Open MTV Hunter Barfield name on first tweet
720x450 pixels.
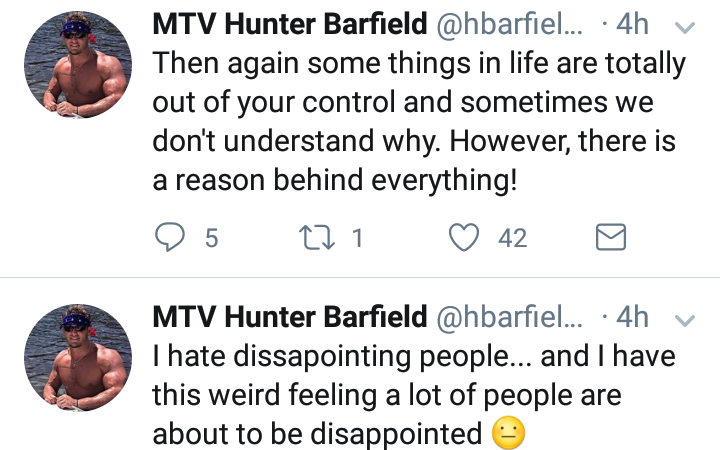(290, 24)
